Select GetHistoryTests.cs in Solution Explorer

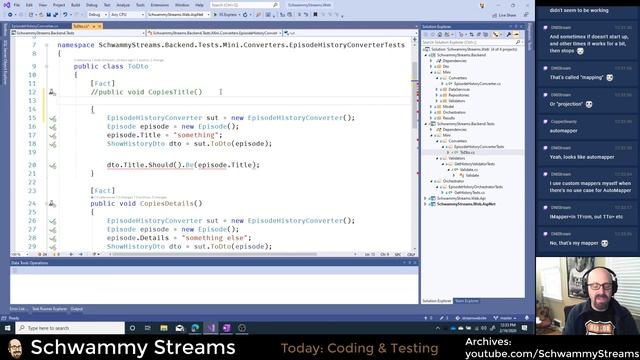469,192
